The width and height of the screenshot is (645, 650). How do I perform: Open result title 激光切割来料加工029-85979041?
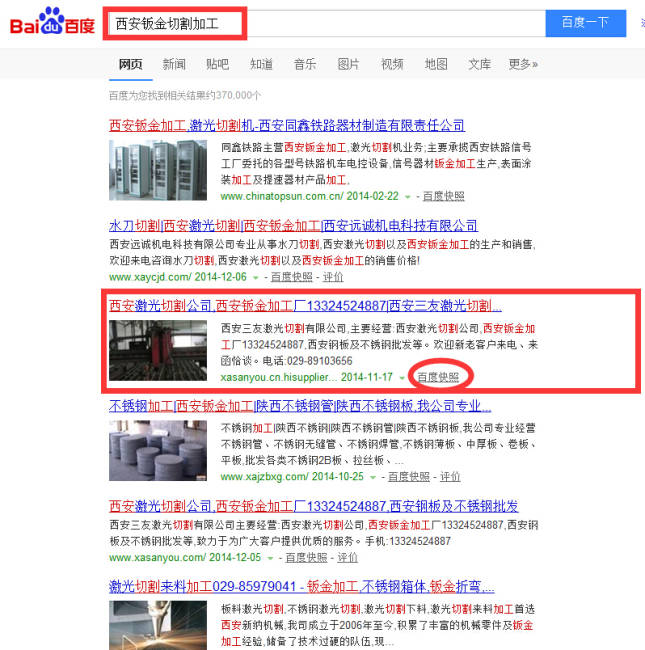[302, 587]
